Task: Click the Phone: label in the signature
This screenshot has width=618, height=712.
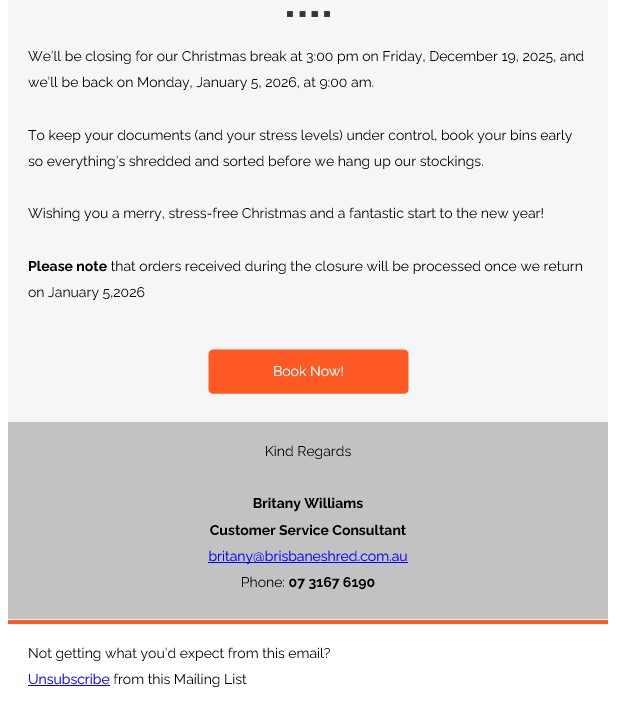Action: (262, 582)
